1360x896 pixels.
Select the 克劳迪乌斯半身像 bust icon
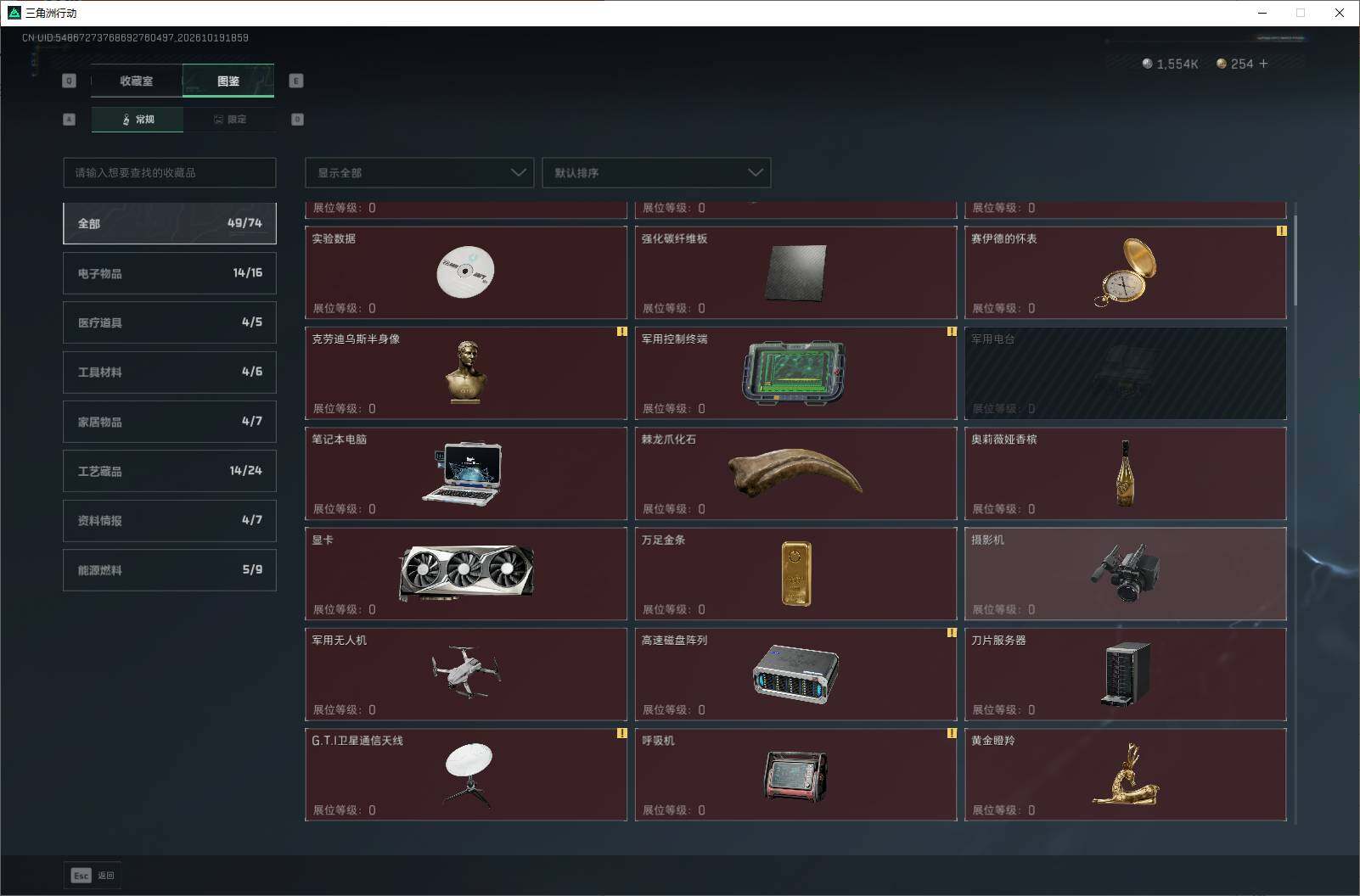coord(466,372)
